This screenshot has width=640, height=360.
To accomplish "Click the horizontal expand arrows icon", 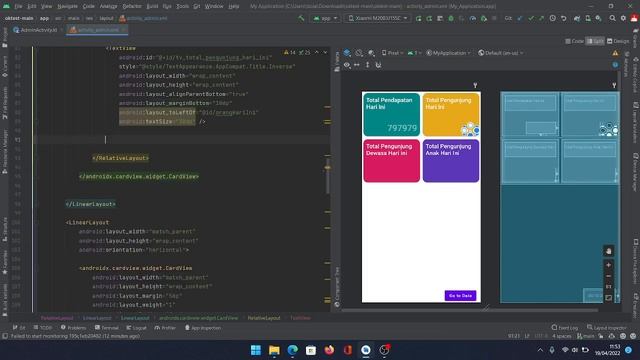I will 357,65.
